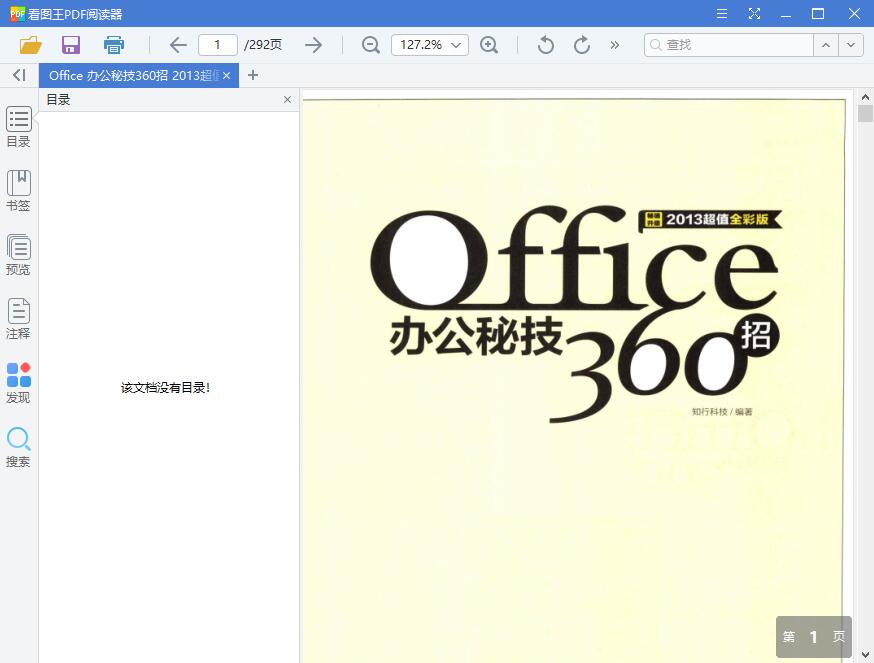
Task: Open the 127.2% zoom level dropdown
Action: coord(430,45)
